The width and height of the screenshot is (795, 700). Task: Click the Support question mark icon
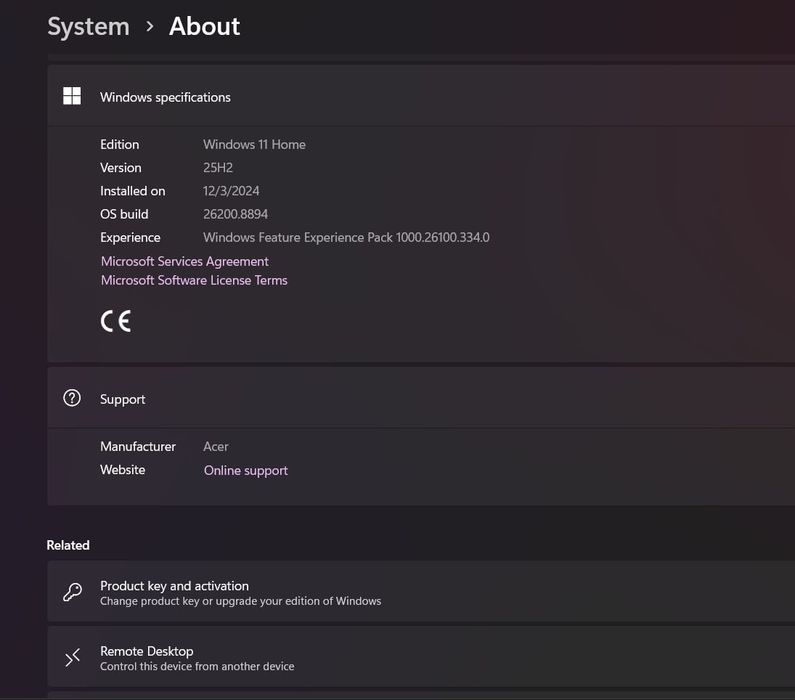click(x=72, y=398)
